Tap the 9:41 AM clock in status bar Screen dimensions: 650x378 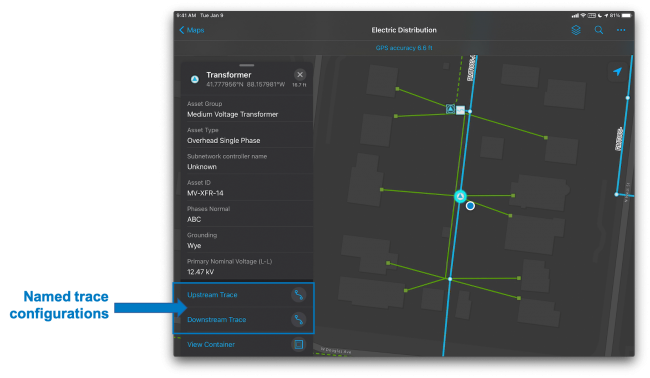click(186, 15)
